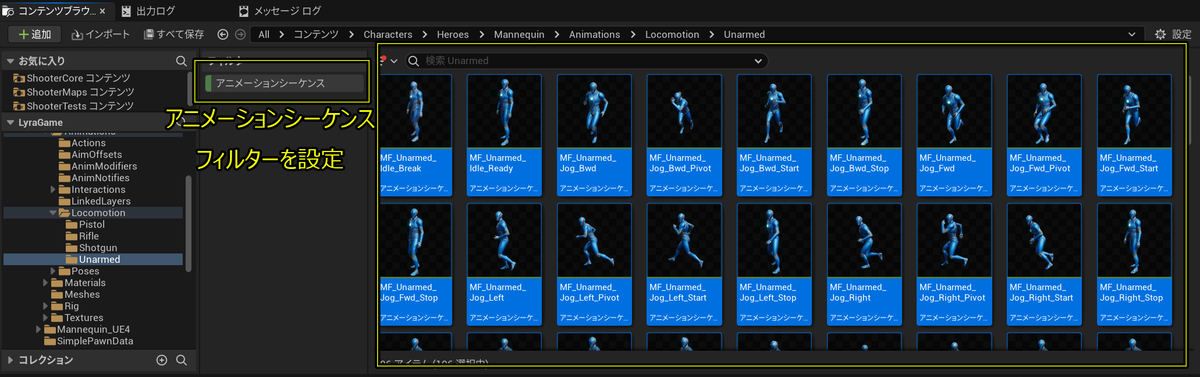Screen dimensions: 1200x377
Task: Search collections with the magnifier icon
Action: pos(182,360)
